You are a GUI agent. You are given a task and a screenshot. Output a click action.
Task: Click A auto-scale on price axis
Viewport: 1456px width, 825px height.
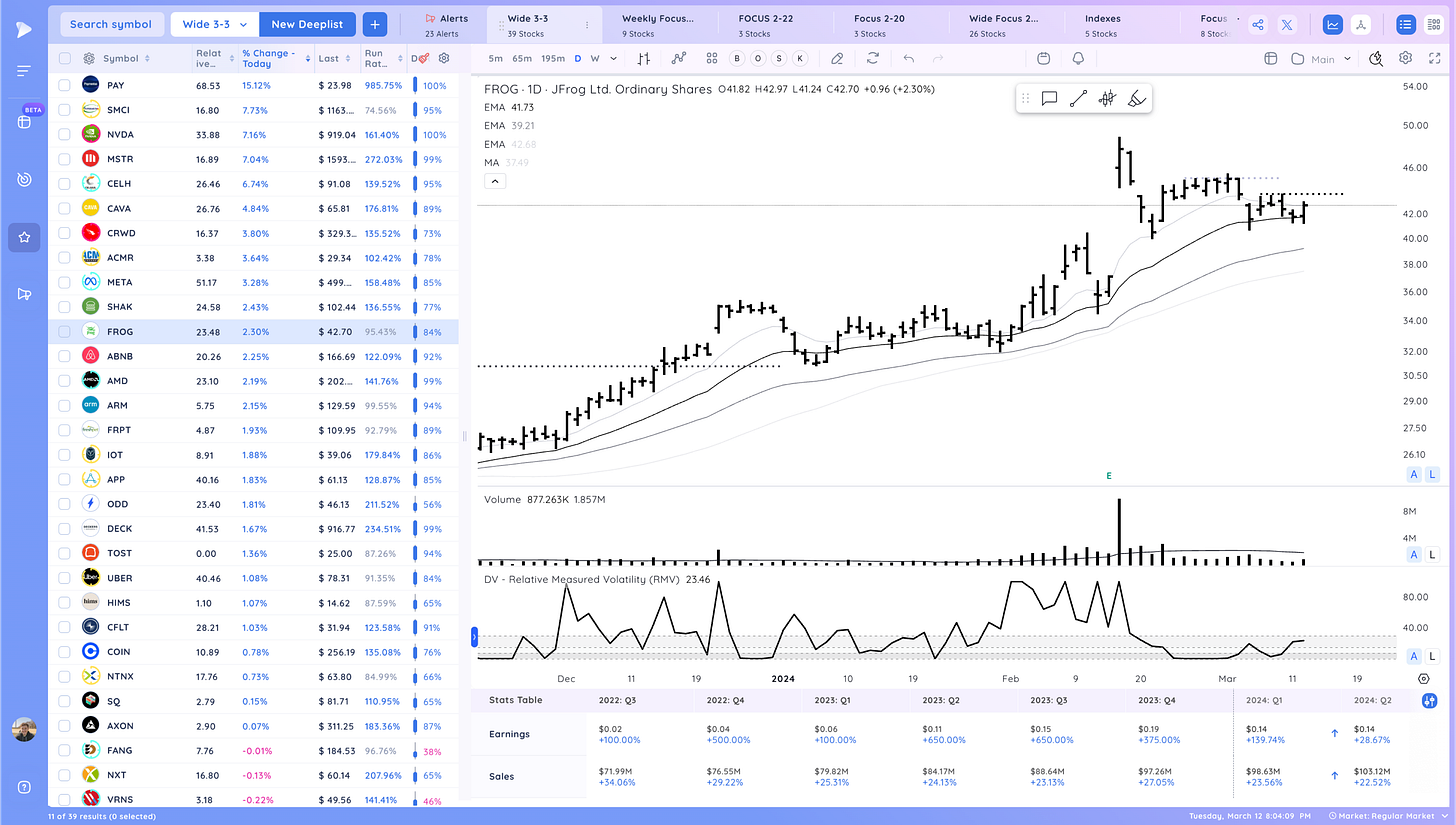[1414, 474]
